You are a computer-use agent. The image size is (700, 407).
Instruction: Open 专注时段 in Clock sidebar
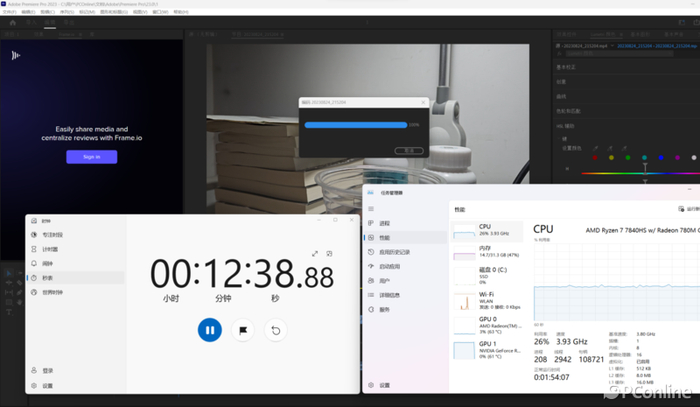point(76,235)
